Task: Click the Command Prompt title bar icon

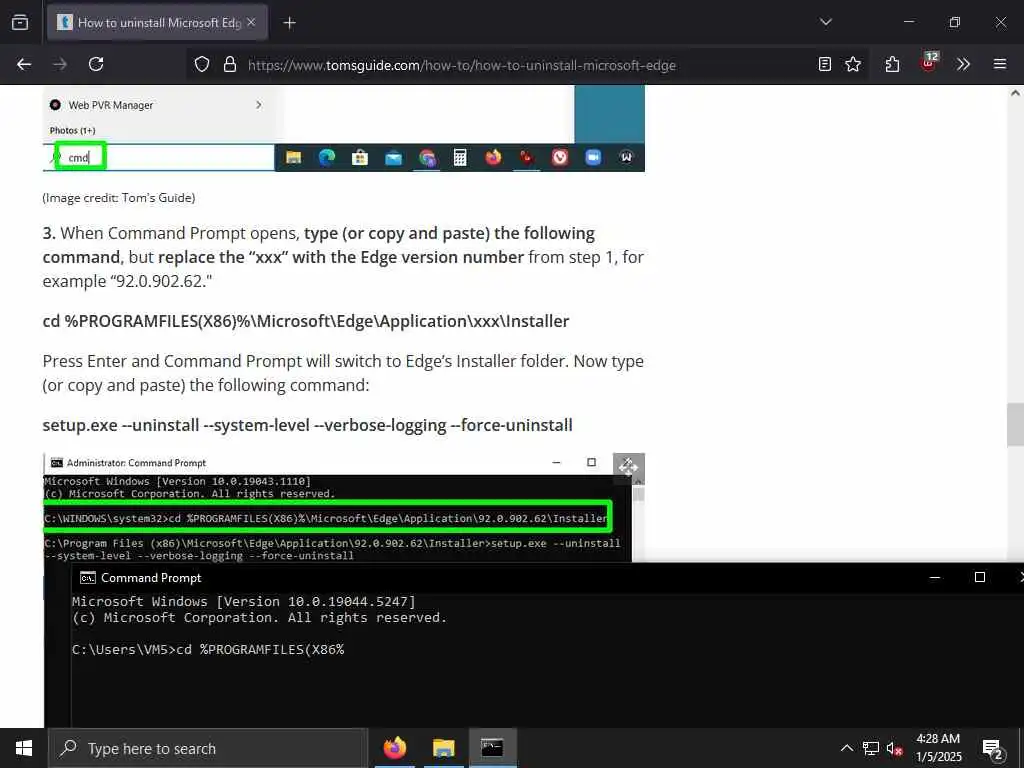Action: click(x=88, y=578)
